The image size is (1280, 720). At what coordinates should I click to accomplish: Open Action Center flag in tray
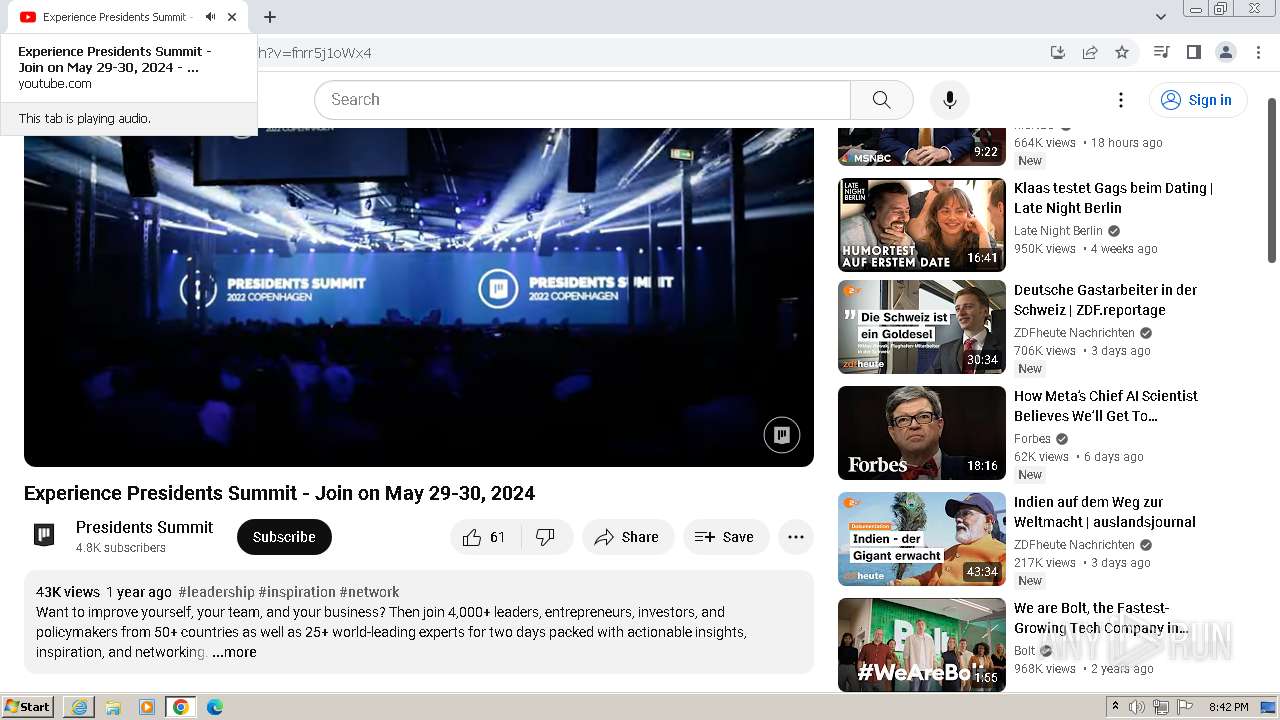[x=1185, y=707]
